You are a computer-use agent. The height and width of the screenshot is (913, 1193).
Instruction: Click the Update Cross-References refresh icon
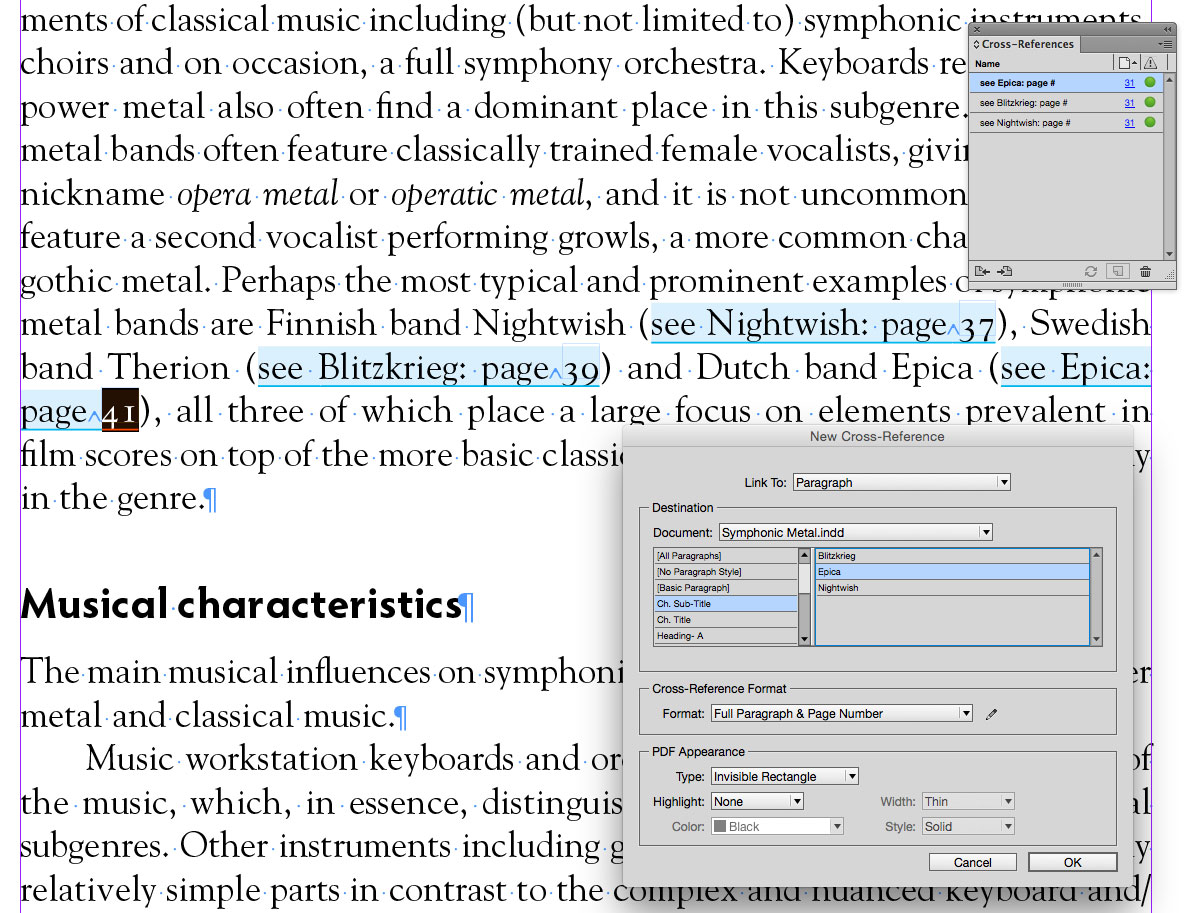coord(1091,271)
